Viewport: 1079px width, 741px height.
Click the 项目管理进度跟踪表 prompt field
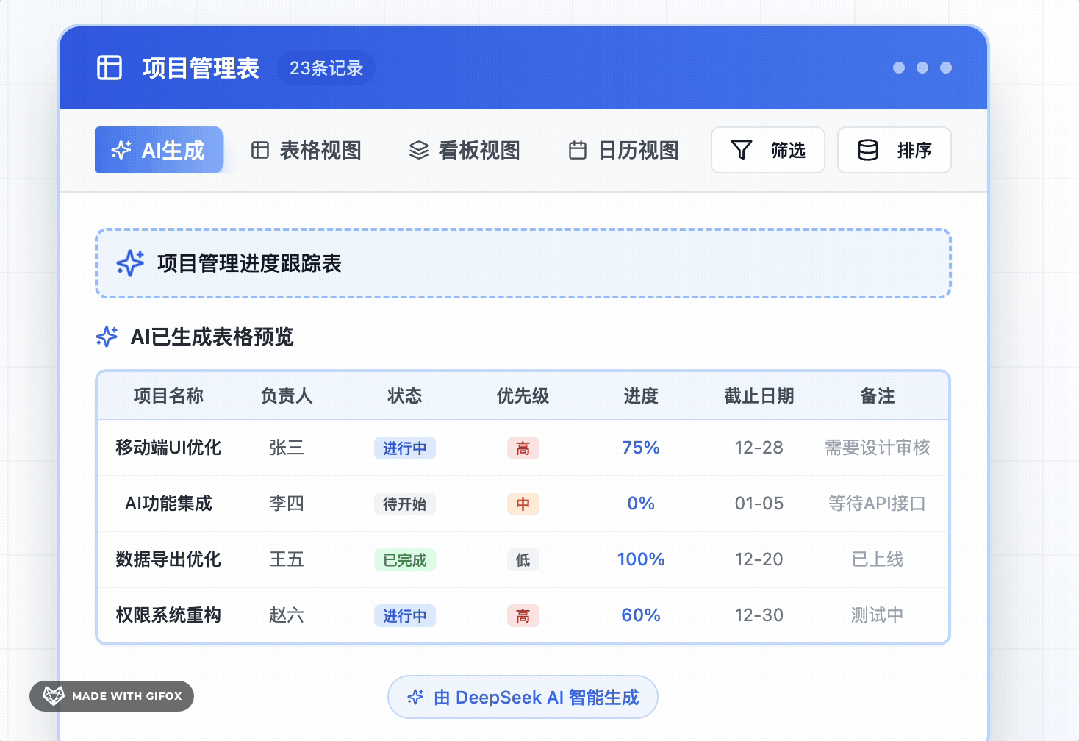pos(523,263)
